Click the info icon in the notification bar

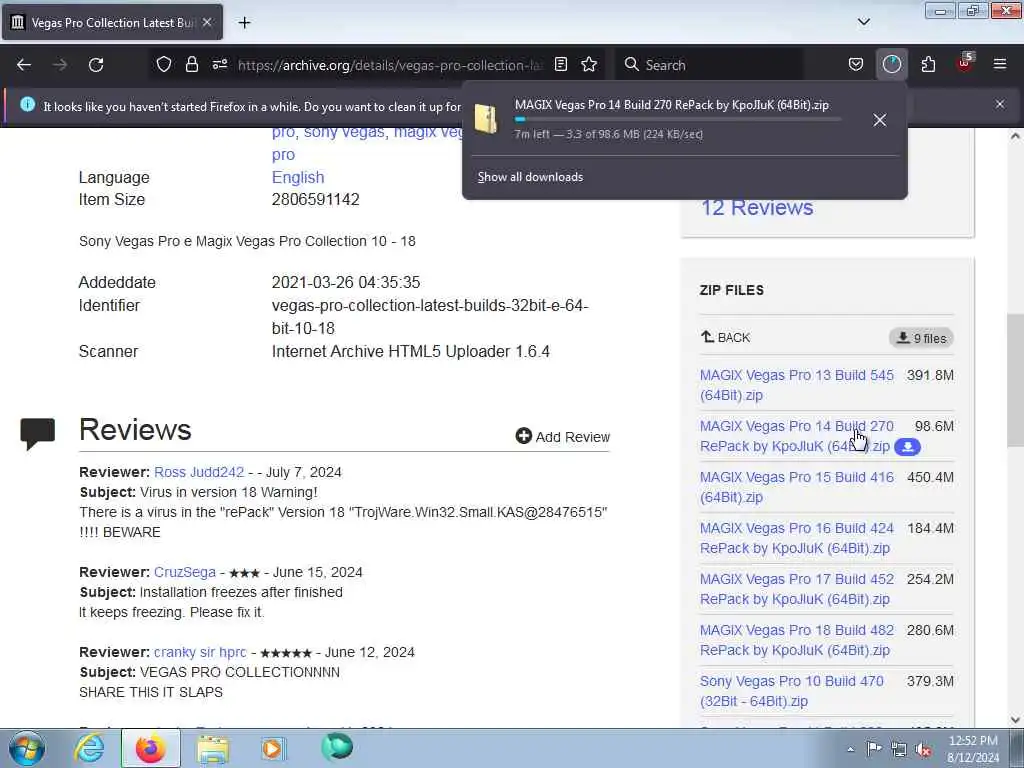click(x=27, y=104)
